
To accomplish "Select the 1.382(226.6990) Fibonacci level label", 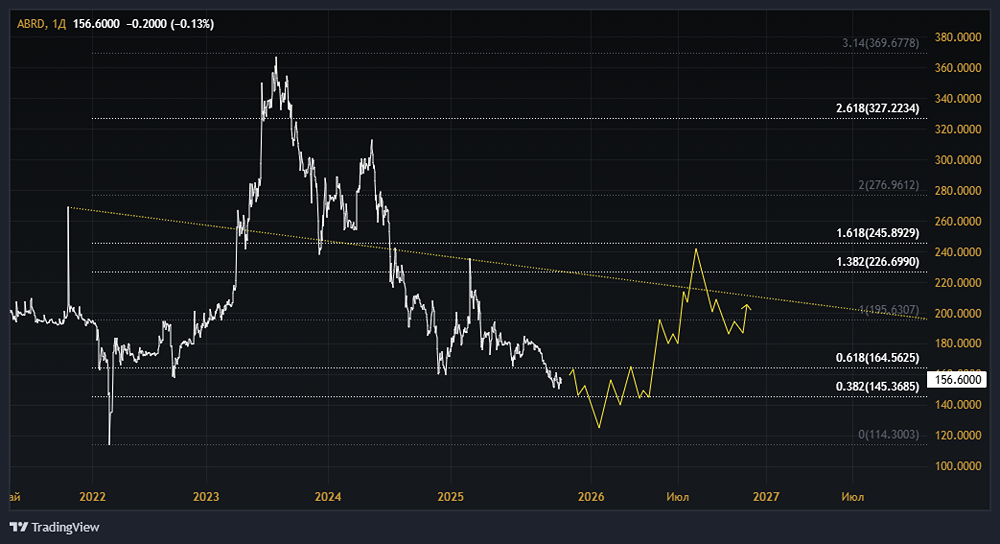I will (x=878, y=262).
